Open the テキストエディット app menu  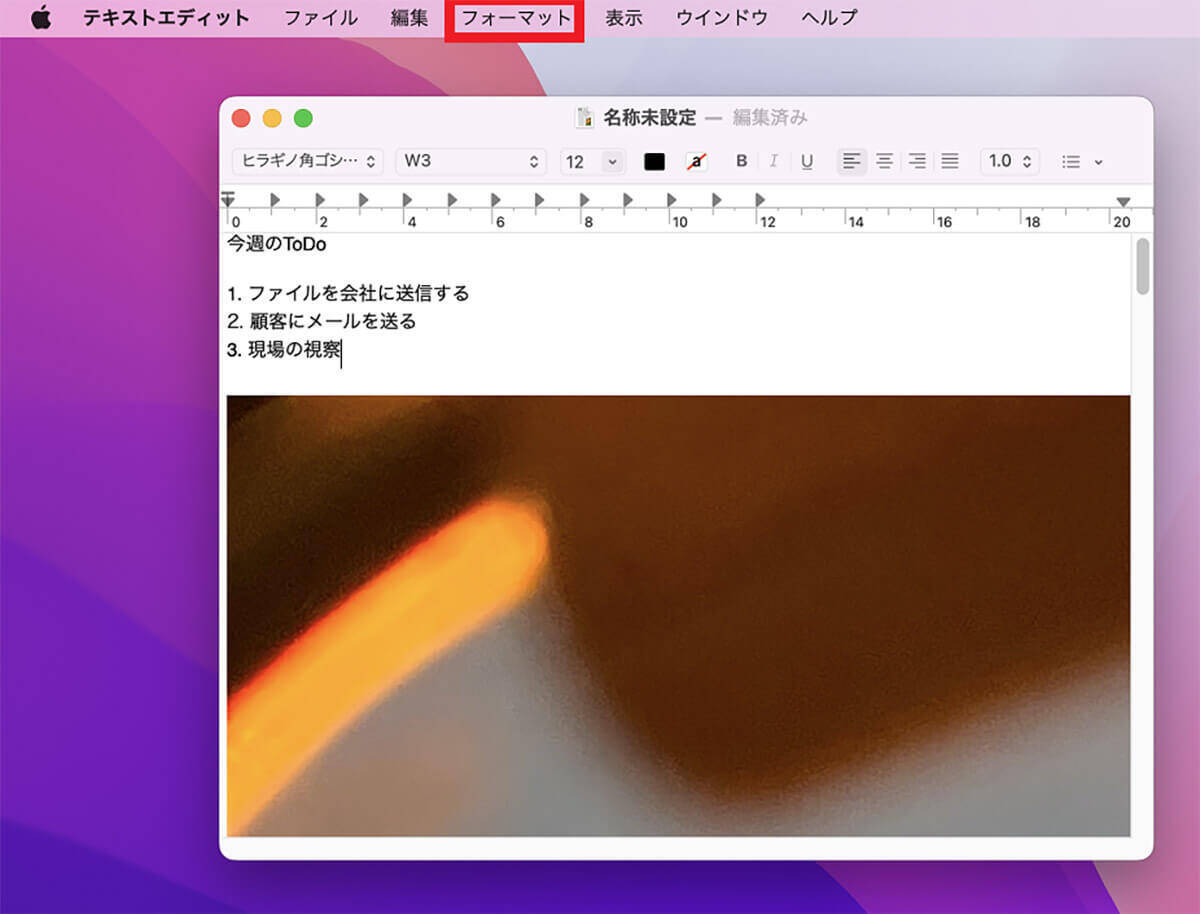(166, 17)
